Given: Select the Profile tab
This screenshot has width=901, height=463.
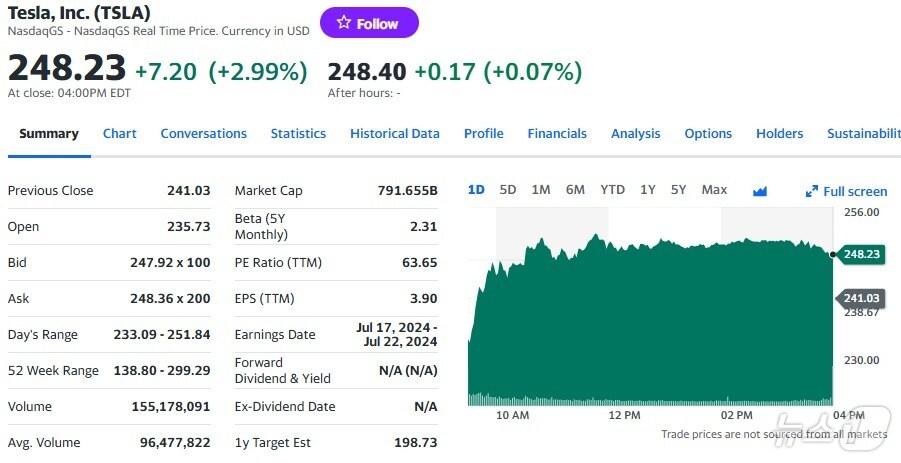Looking at the screenshot, I should [x=483, y=134].
